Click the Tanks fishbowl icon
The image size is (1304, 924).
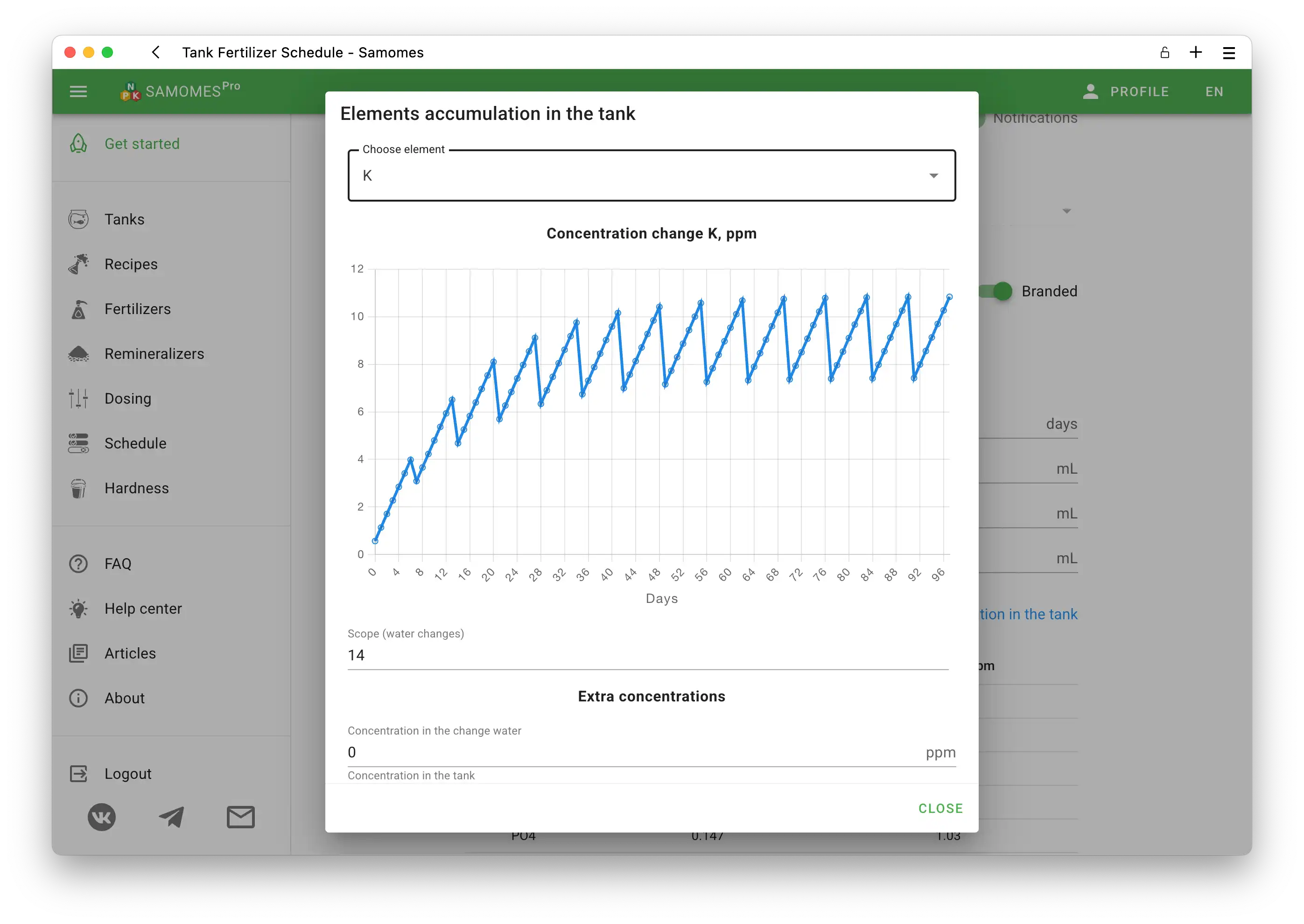[x=78, y=219]
